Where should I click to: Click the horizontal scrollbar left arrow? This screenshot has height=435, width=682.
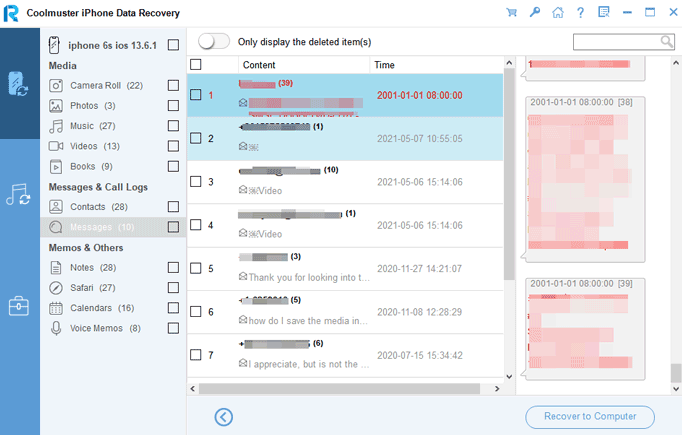pos(193,388)
